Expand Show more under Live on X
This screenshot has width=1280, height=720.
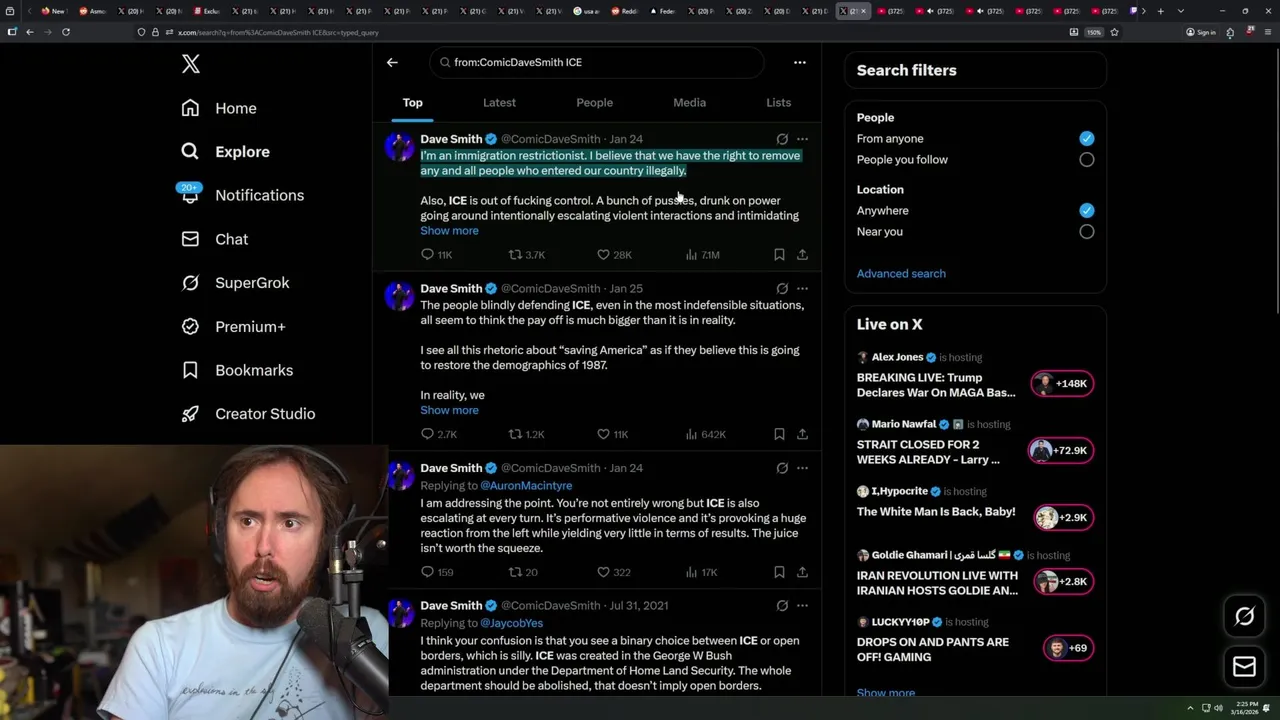[x=886, y=693]
